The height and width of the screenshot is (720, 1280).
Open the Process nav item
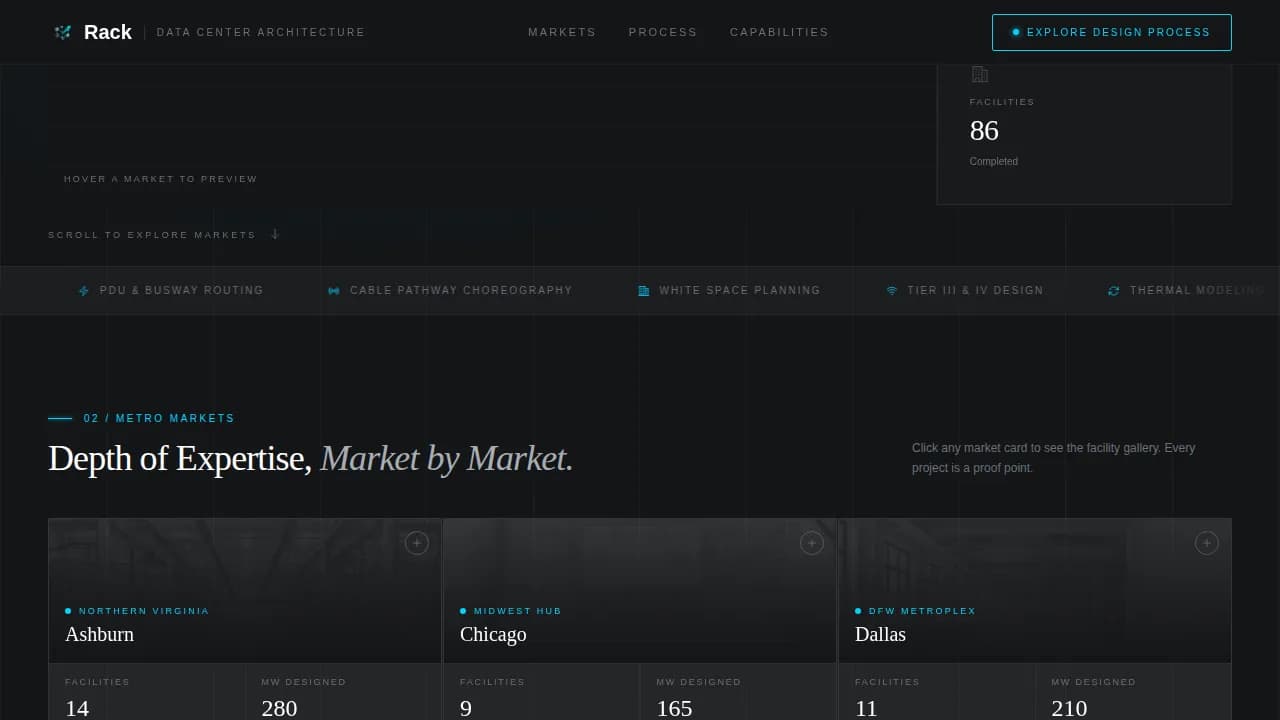[x=663, y=32]
